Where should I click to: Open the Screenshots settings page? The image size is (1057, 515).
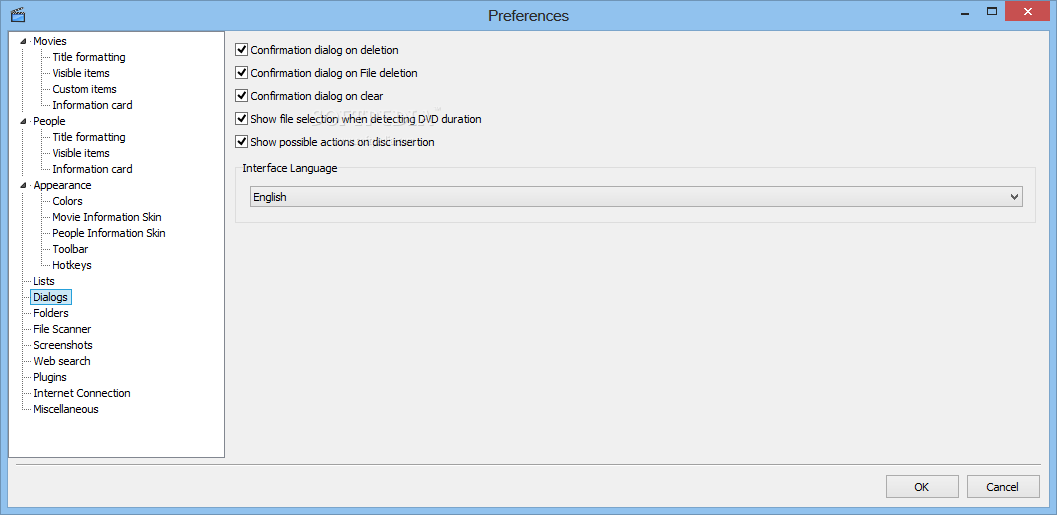[x=63, y=345]
